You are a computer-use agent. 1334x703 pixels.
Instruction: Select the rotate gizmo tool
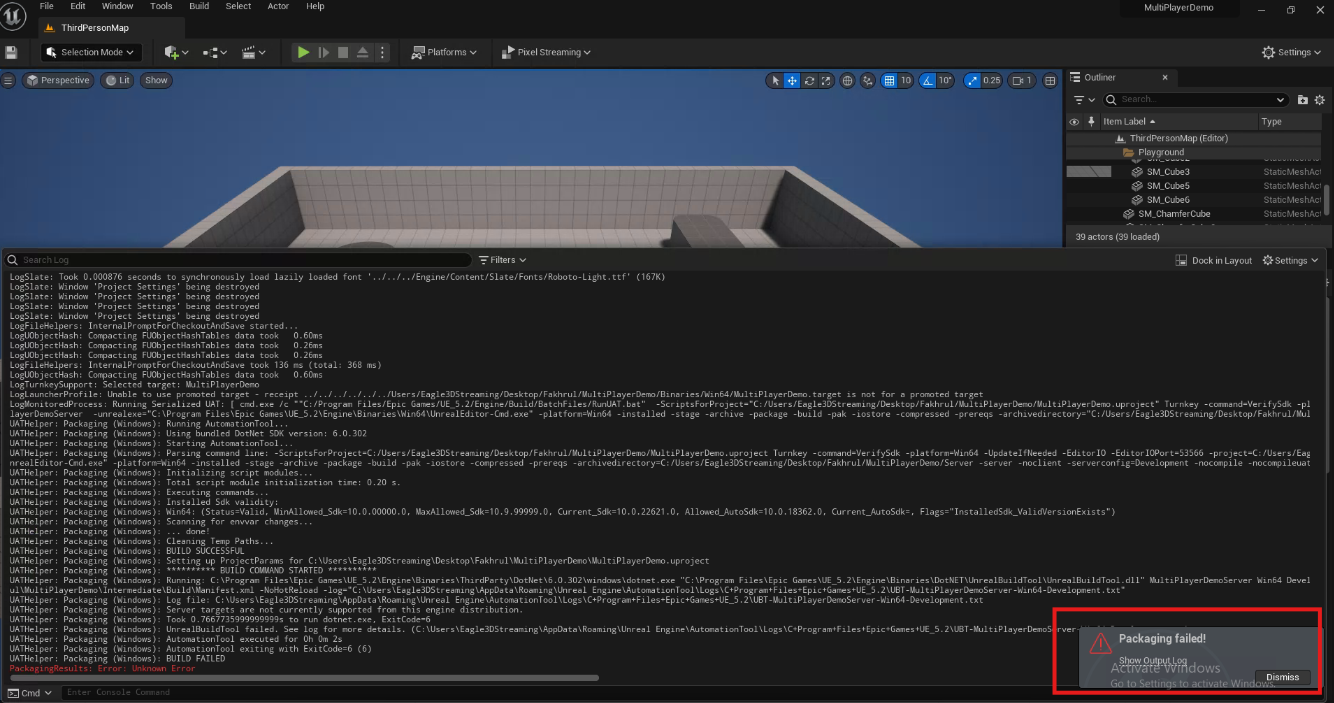click(809, 81)
